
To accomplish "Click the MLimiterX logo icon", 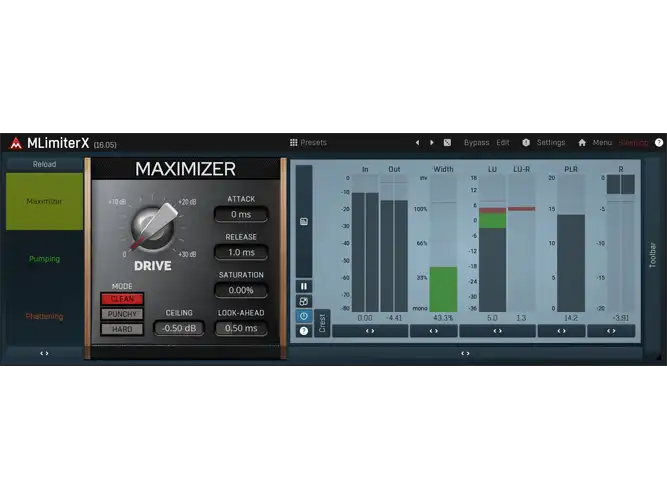I will tap(16, 143).
